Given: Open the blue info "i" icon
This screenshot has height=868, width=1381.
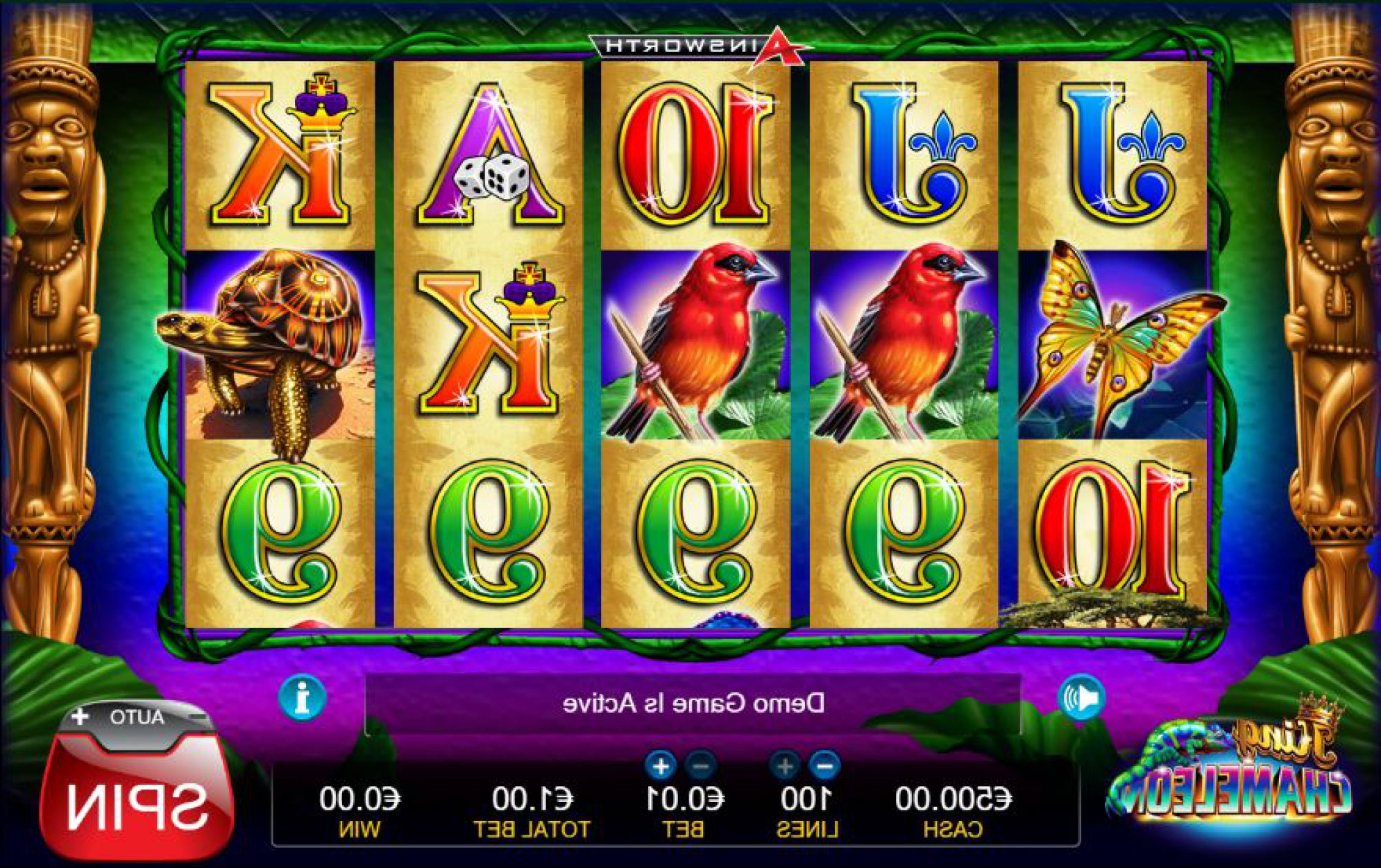Looking at the screenshot, I should point(302,698).
